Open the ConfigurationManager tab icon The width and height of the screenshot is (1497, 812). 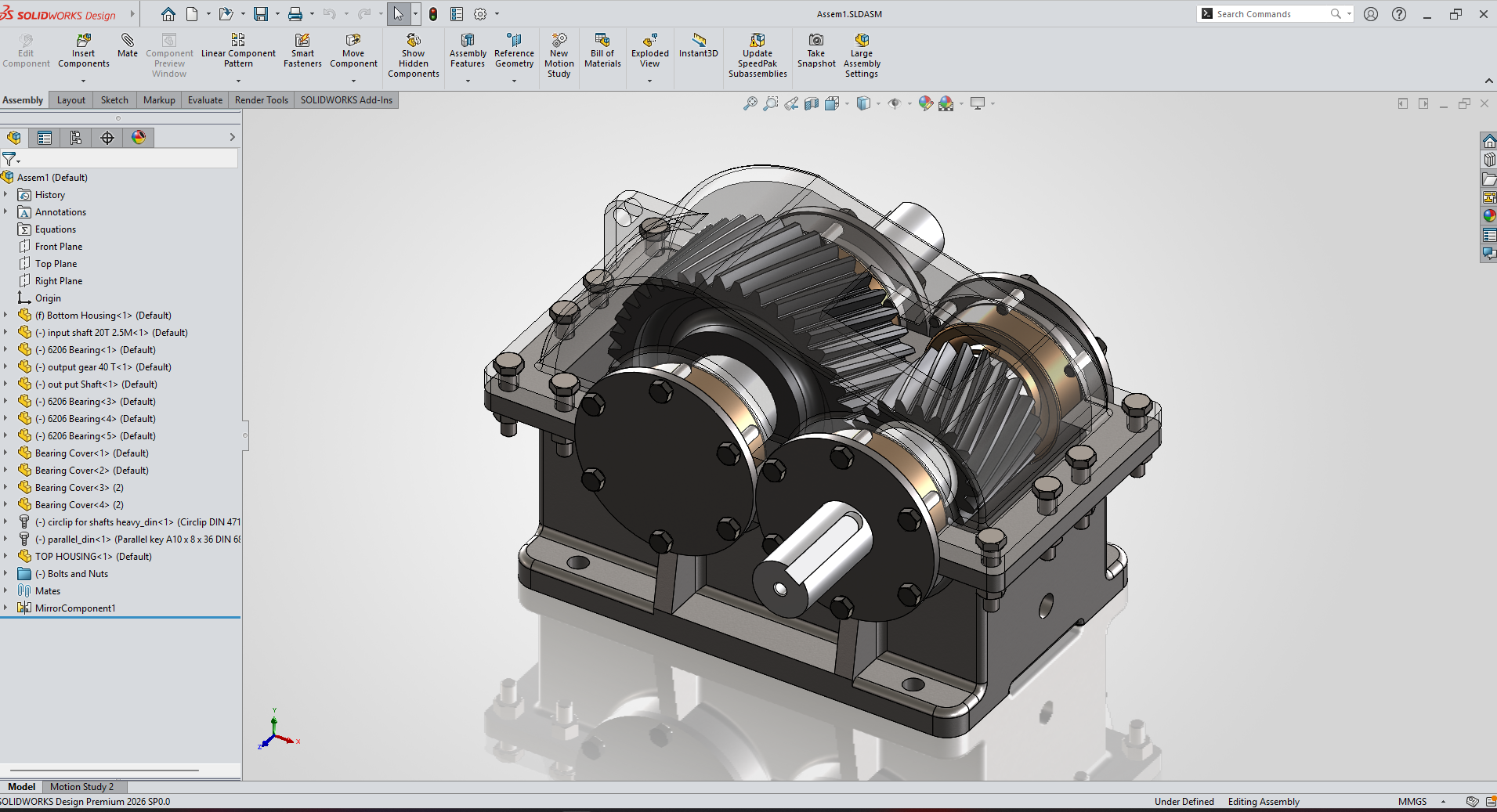[76, 138]
